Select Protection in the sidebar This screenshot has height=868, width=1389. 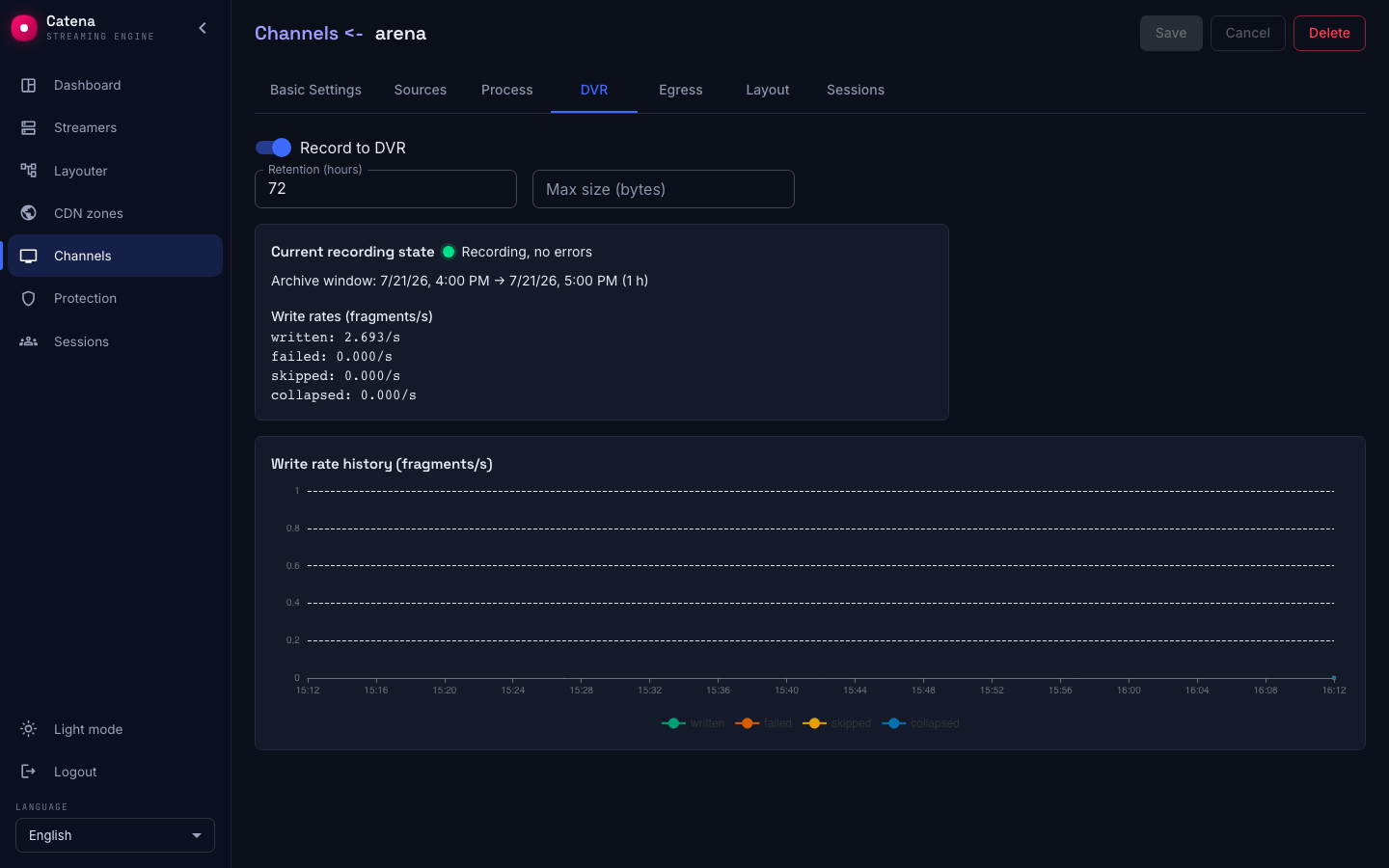click(116, 298)
